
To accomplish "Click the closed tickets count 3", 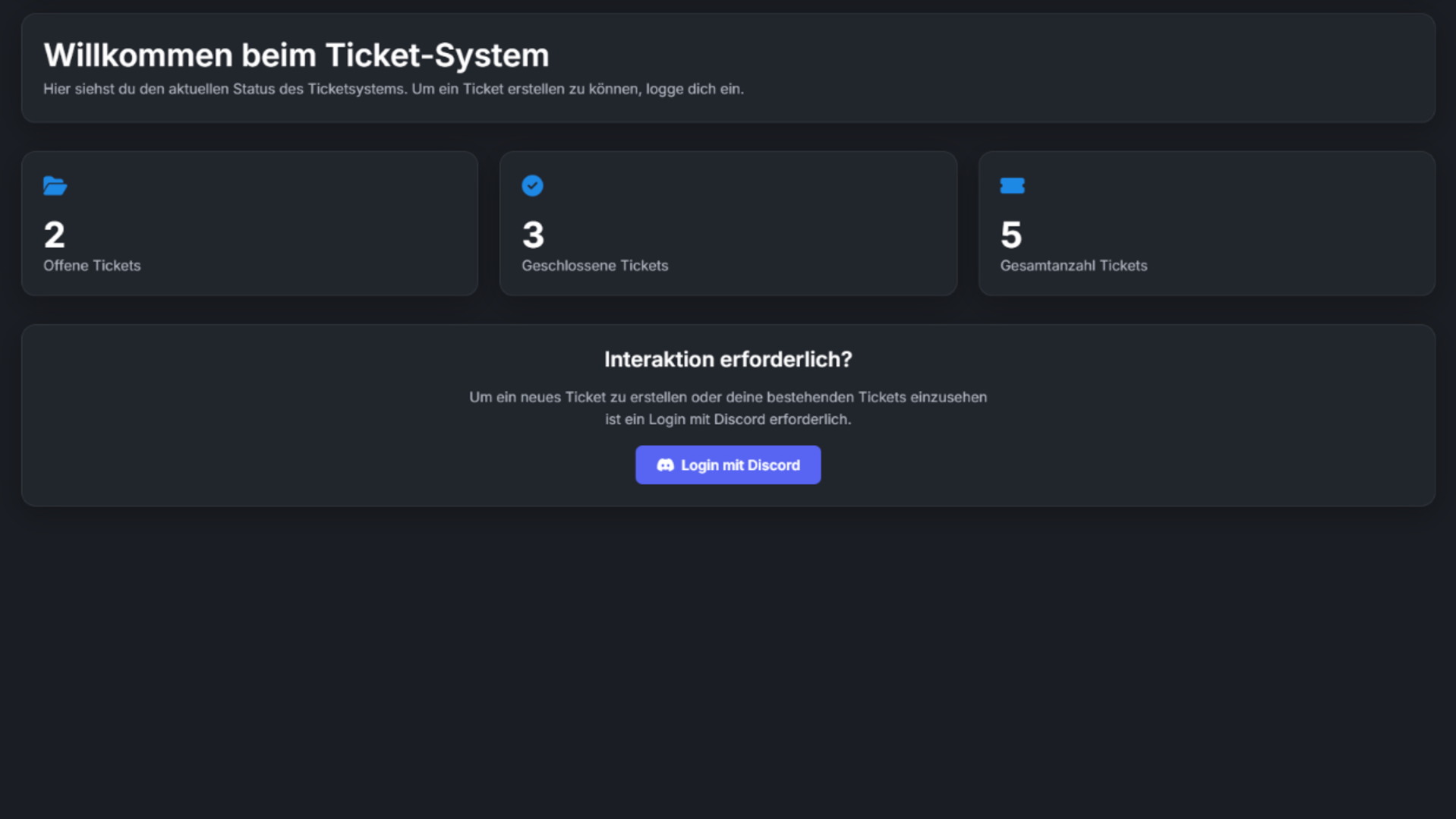I will 533,235.
